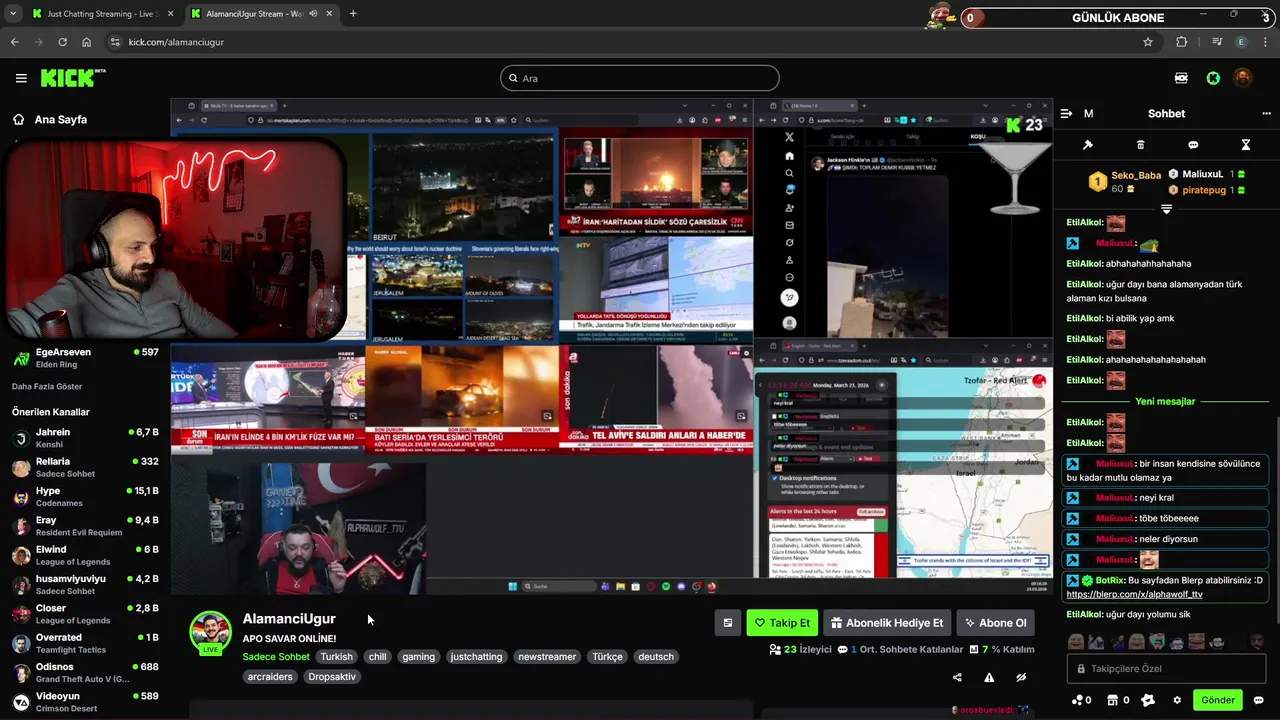Click the green Kick K icon in header
Viewport: 1280px width, 720px height.
coord(1213,78)
